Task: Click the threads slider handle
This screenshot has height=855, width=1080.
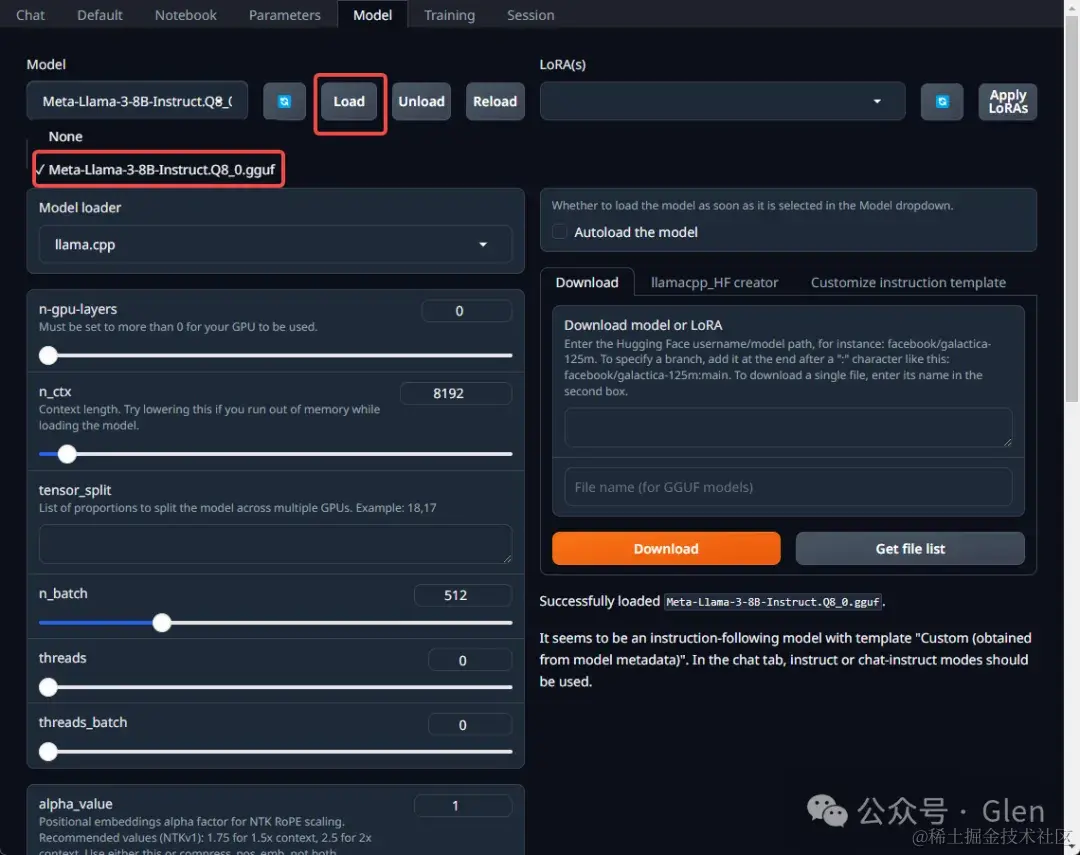Action: click(x=48, y=687)
